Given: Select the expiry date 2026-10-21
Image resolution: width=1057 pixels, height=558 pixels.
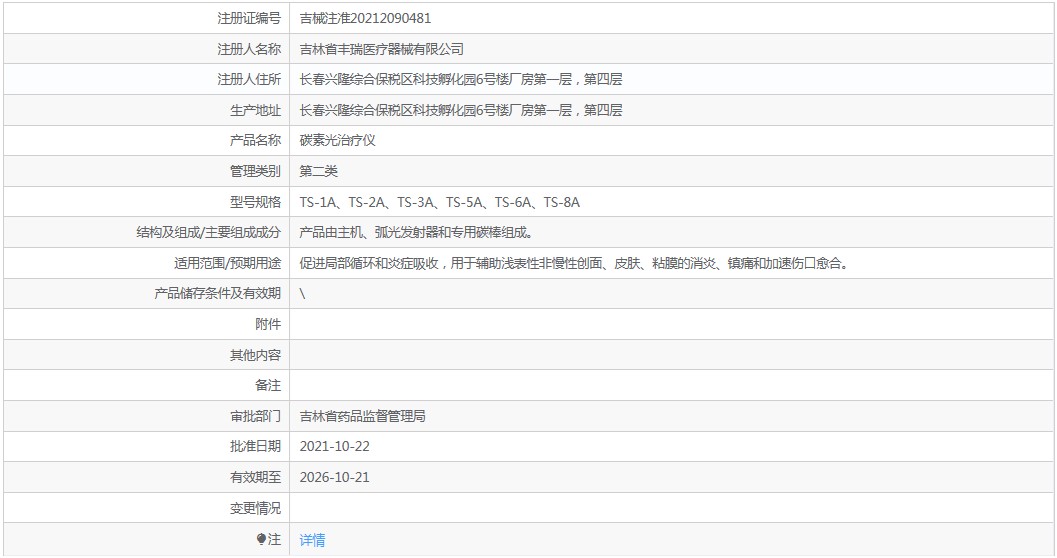Looking at the screenshot, I should pos(334,477).
